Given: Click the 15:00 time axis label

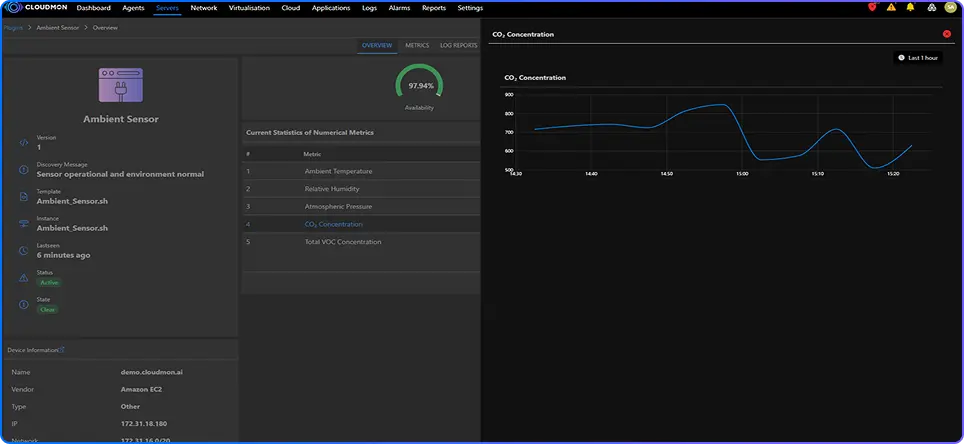Looking at the screenshot, I should [x=742, y=174].
